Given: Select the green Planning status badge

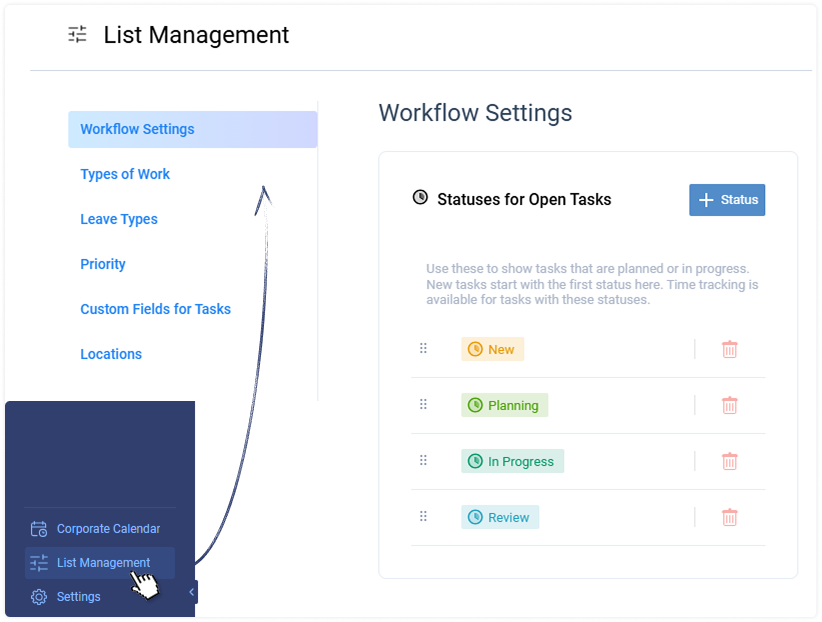Looking at the screenshot, I should 504,404.
